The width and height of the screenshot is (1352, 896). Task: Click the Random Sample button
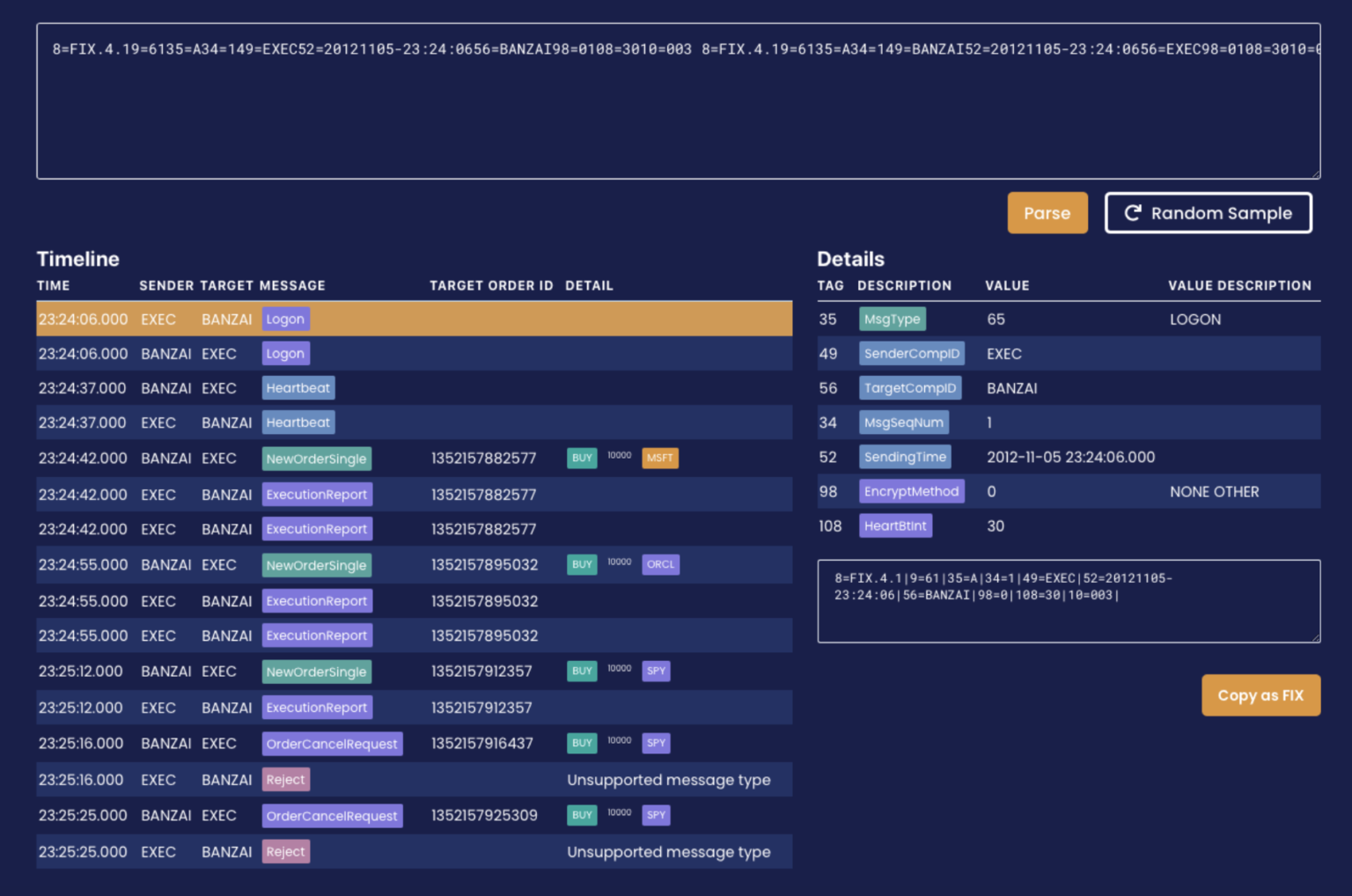pyautogui.click(x=1208, y=213)
